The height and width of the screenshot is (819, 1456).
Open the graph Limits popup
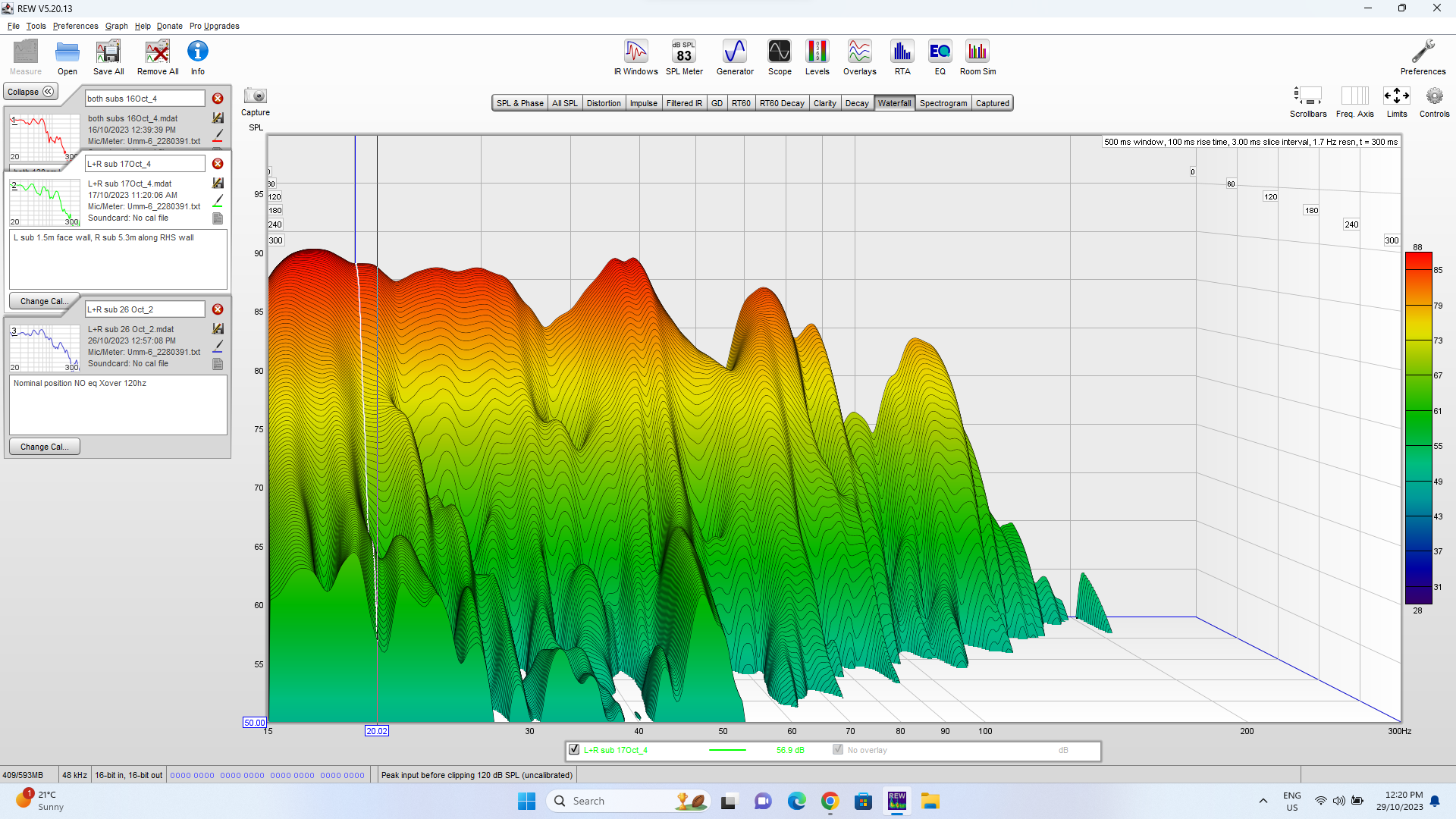click(x=1396, y=96)
